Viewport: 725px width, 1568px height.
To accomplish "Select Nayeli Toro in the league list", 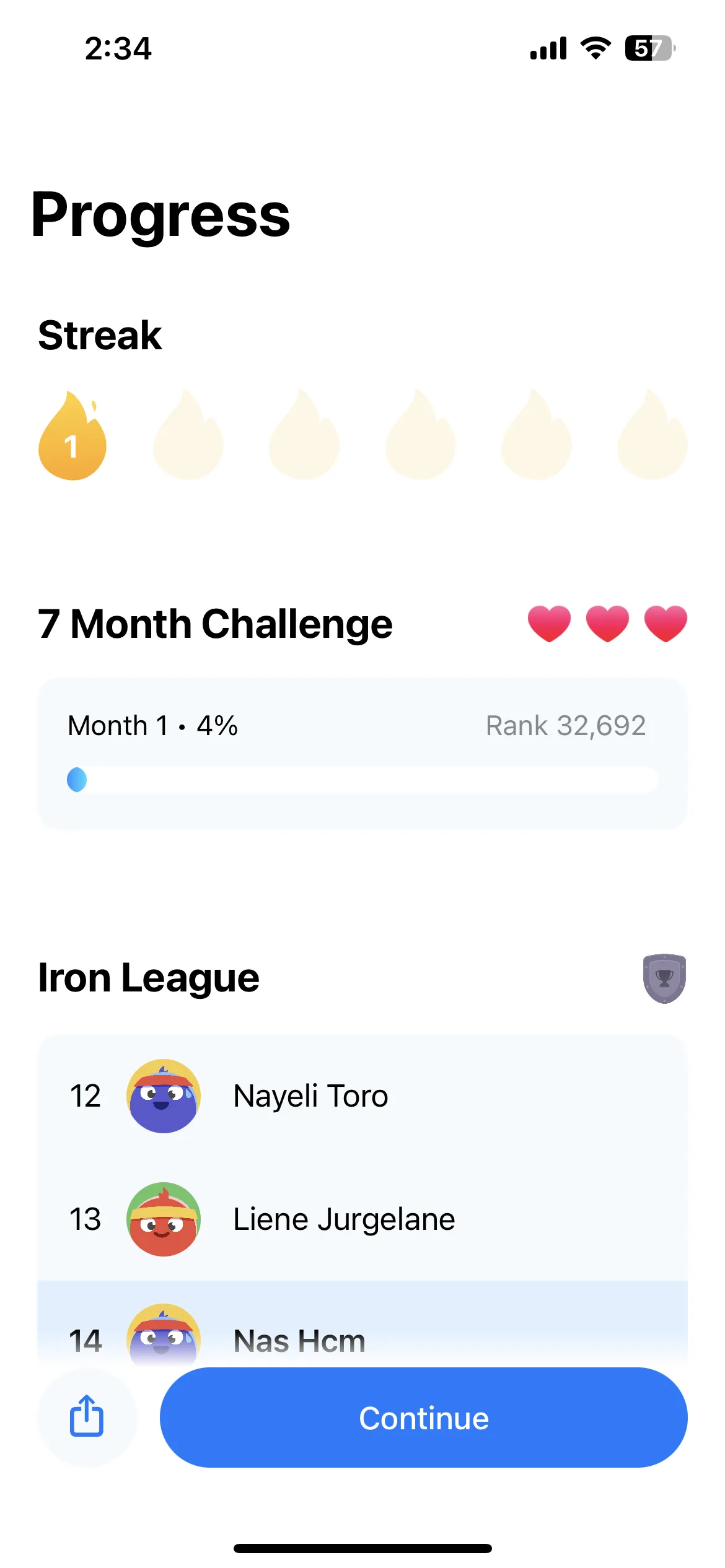I will [x=362, y=1096].
